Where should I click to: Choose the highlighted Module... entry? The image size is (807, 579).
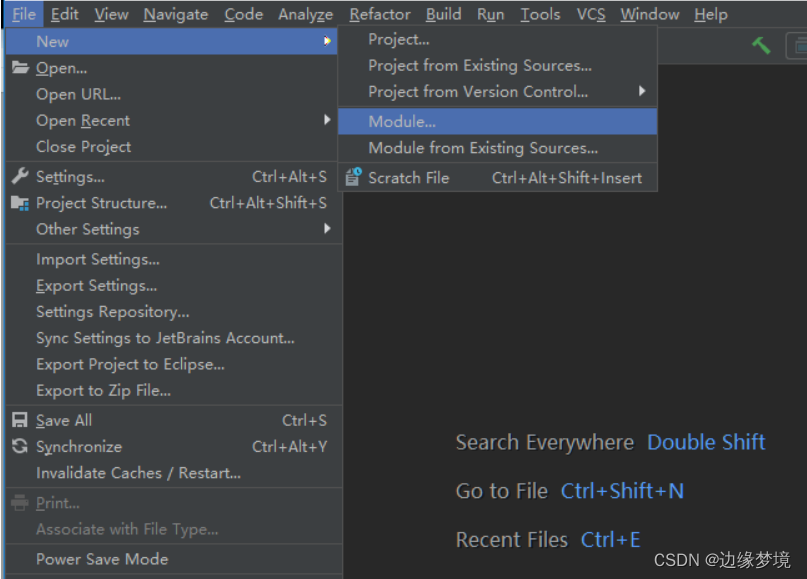(x=497, y=121)
